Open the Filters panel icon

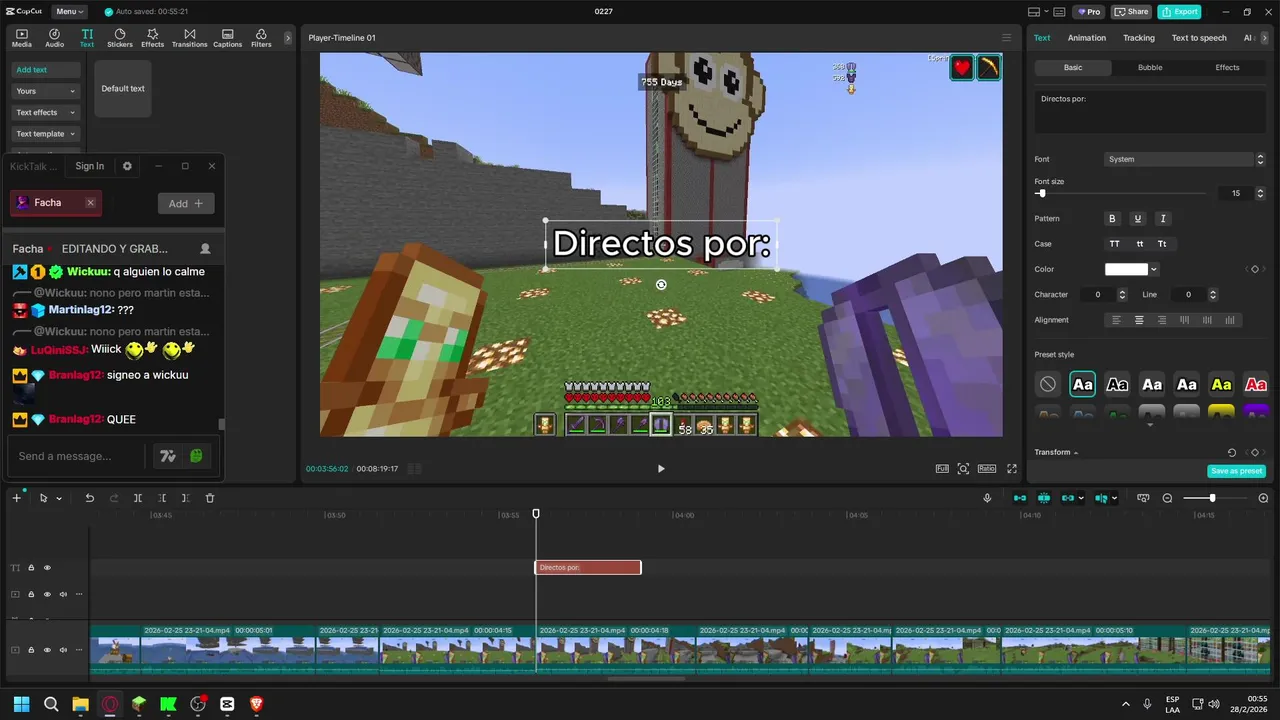point(261,38)
